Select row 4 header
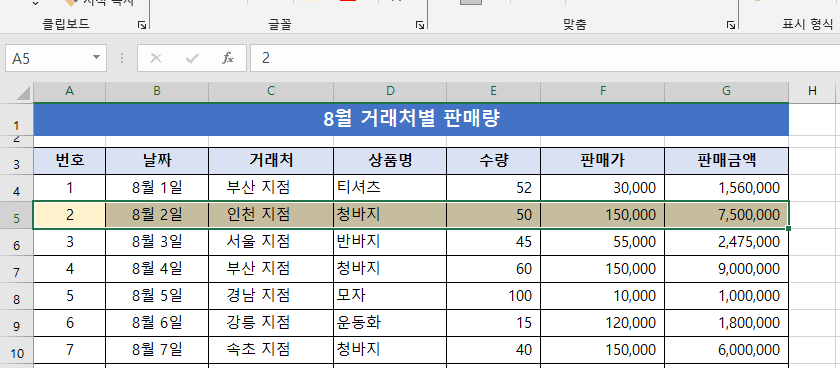This screenshot has height=368, width=840. (16, 188)
